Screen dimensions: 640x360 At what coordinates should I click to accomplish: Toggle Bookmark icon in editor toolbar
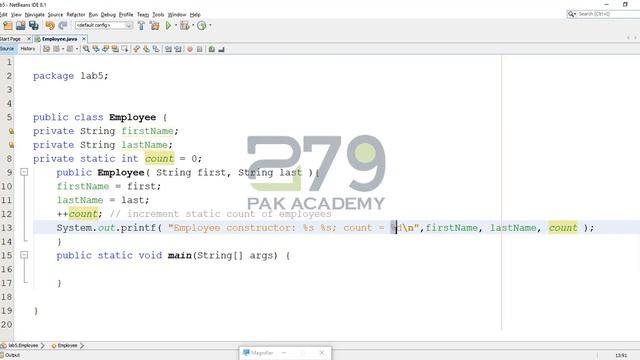coord(156,49)
